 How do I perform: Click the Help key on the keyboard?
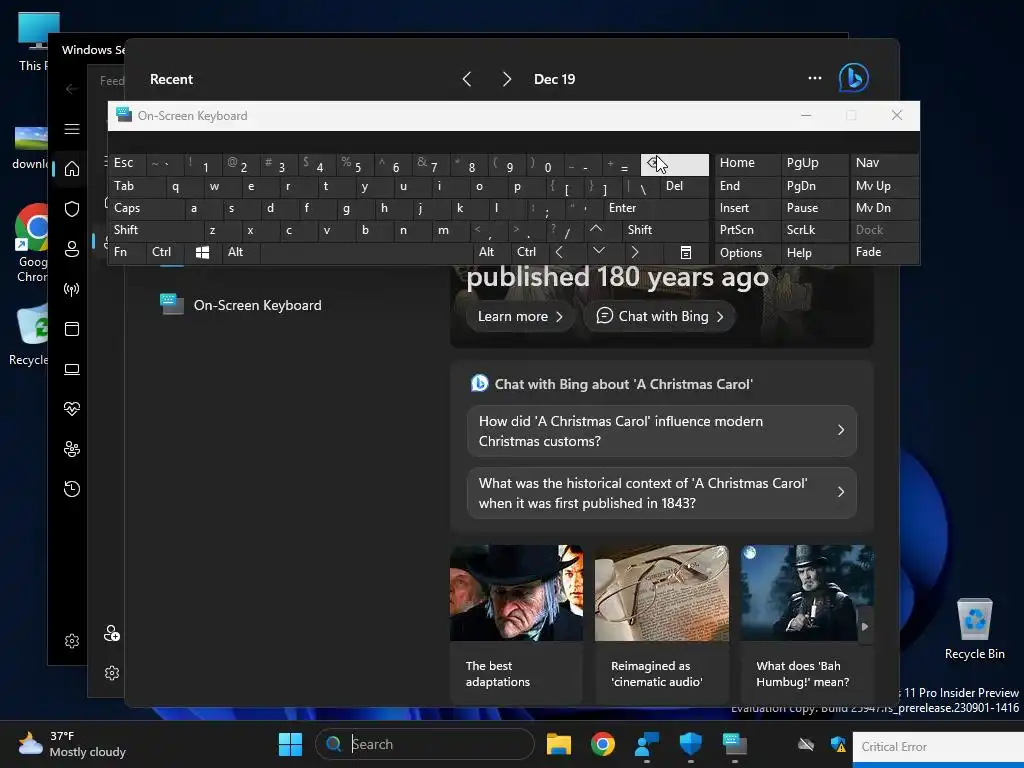click(815, 253)
